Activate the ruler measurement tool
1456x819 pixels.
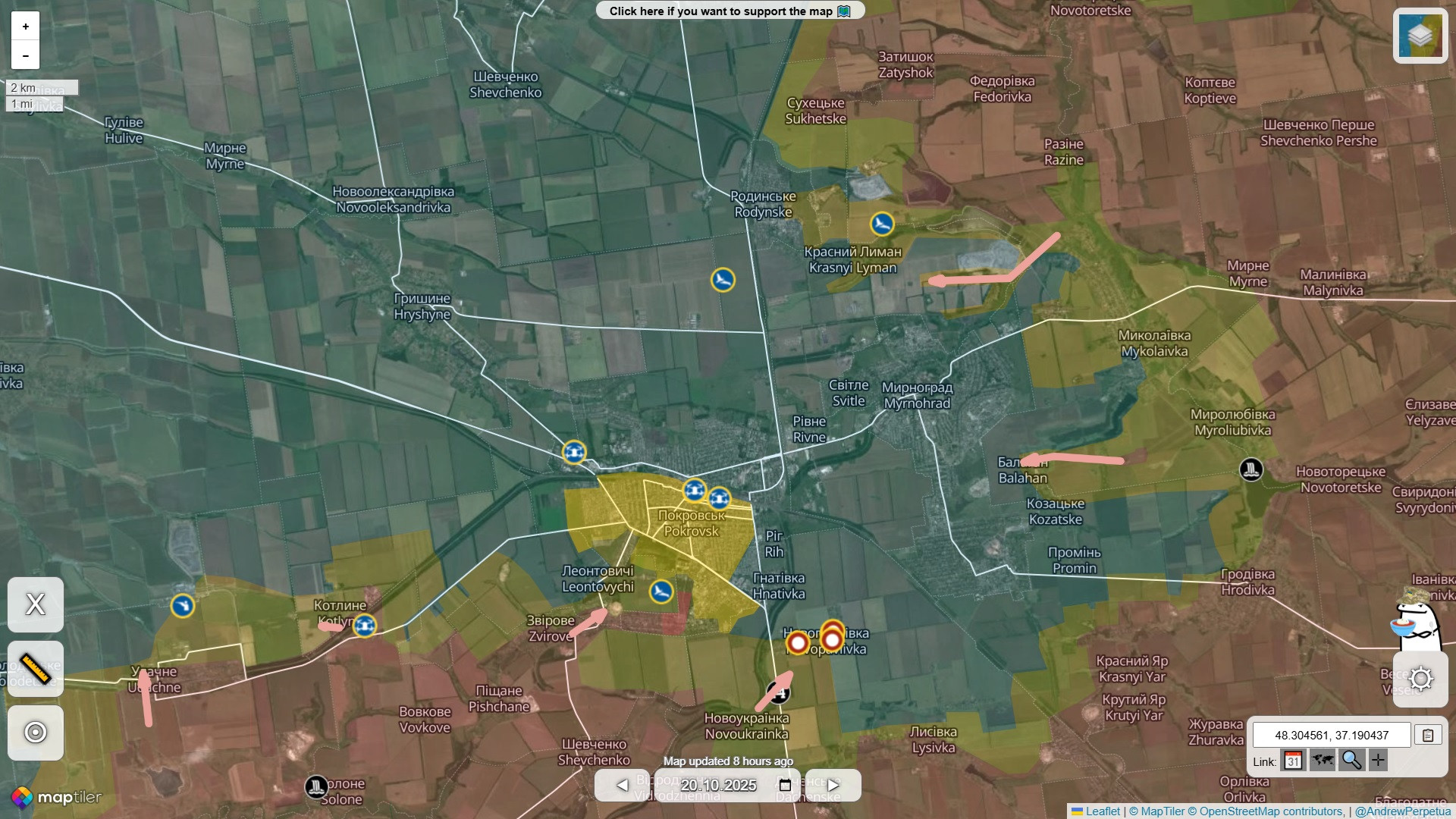pyautogui.click(x=36, y=669)
